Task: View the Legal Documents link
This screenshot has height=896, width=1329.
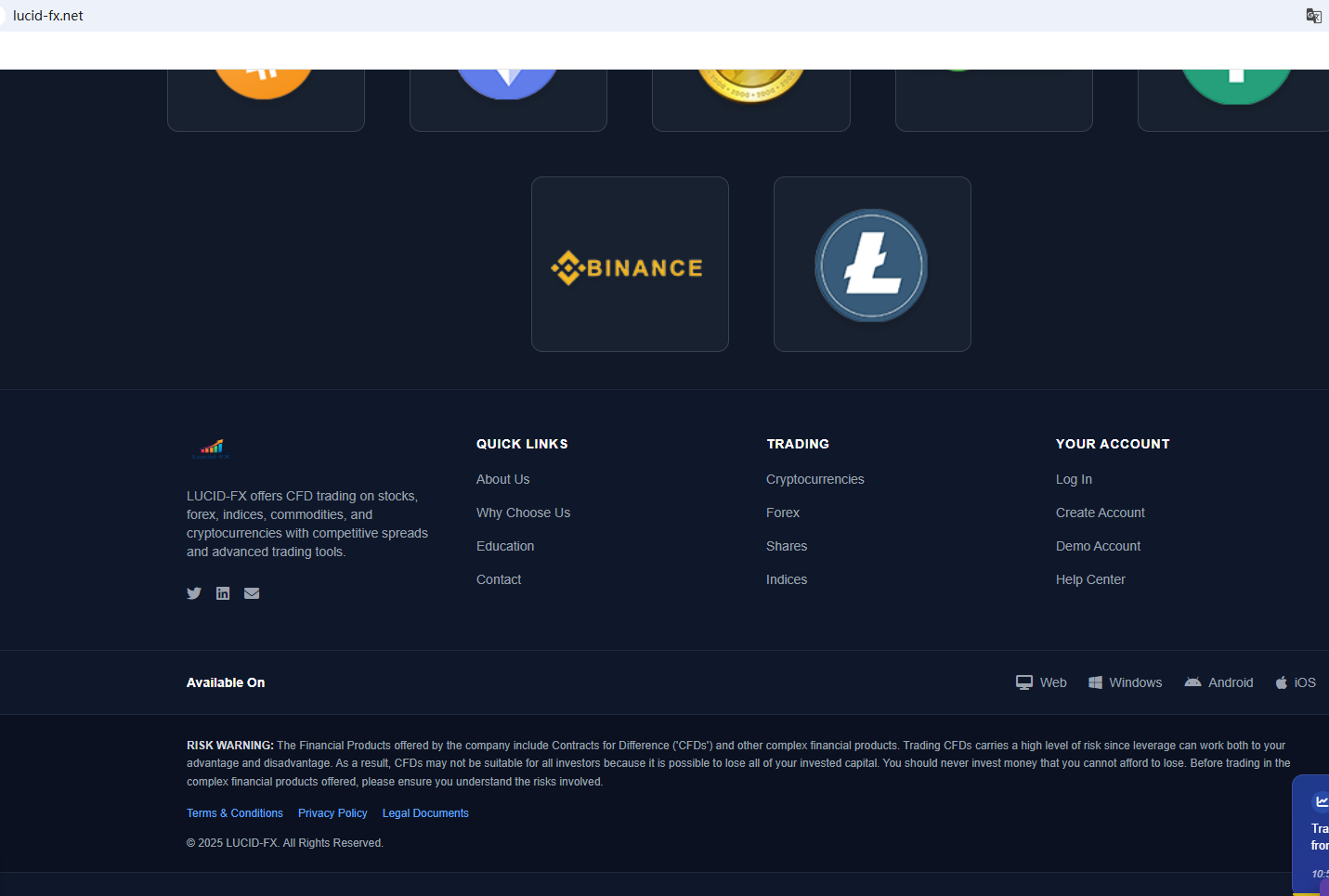Action: pos(425,813)
